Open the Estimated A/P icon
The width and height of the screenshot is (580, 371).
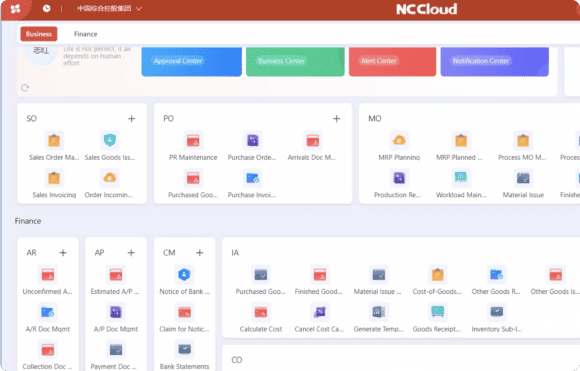(x=116, y=275)
